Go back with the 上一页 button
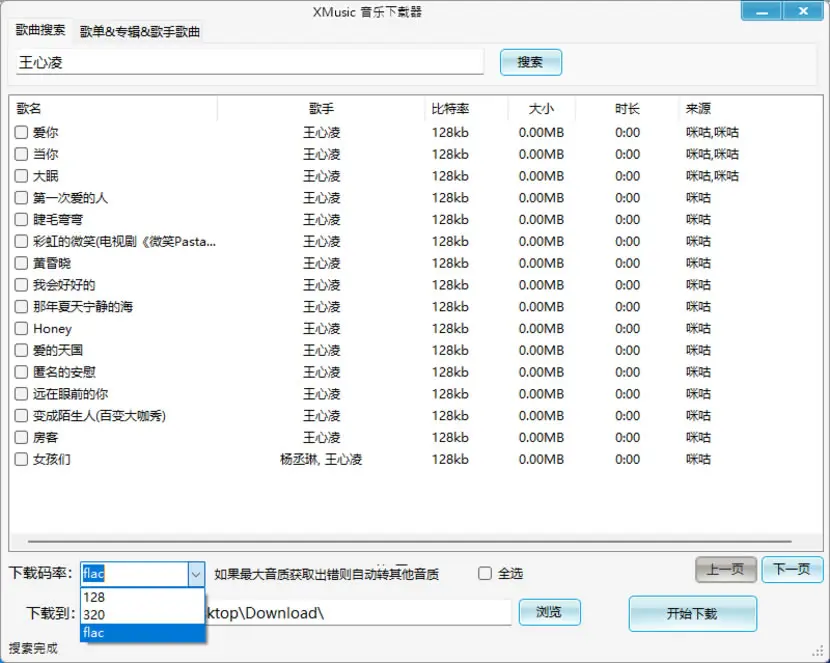The width and height of the screenshot is (830, 663). [x=726, y=569]
